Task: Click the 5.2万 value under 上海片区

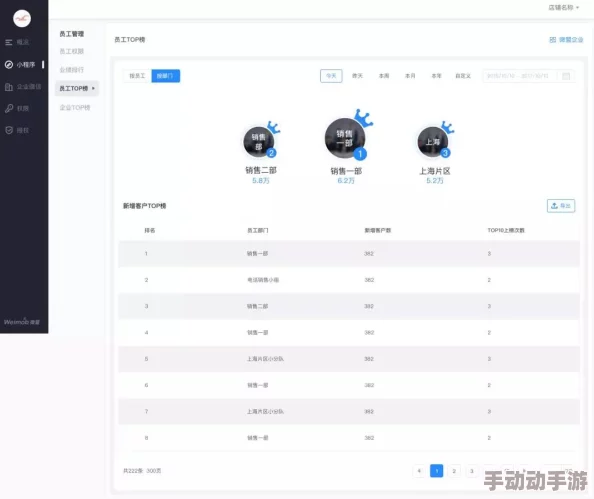Action: (435, 181)
